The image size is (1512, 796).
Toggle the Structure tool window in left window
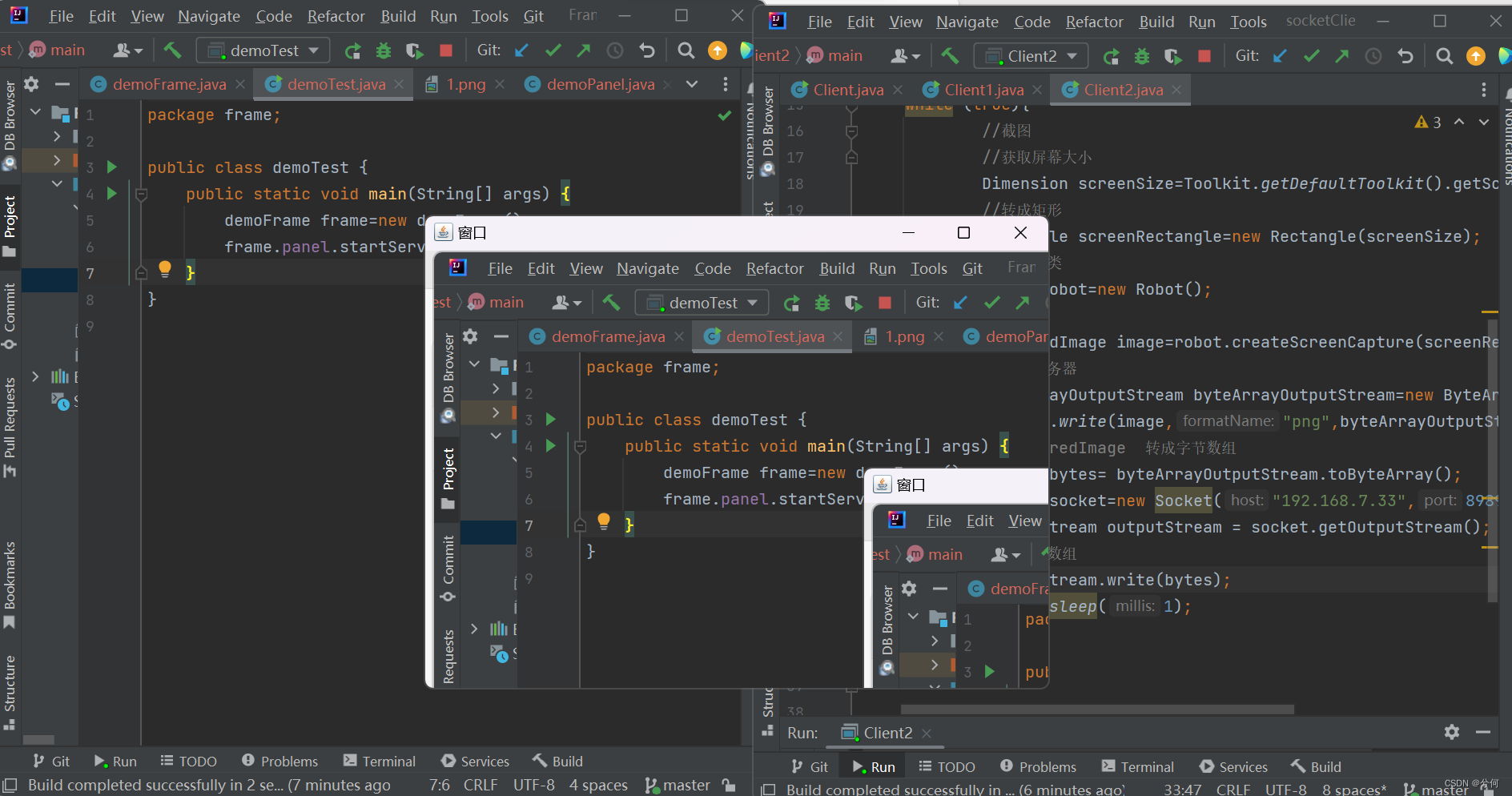10,693
